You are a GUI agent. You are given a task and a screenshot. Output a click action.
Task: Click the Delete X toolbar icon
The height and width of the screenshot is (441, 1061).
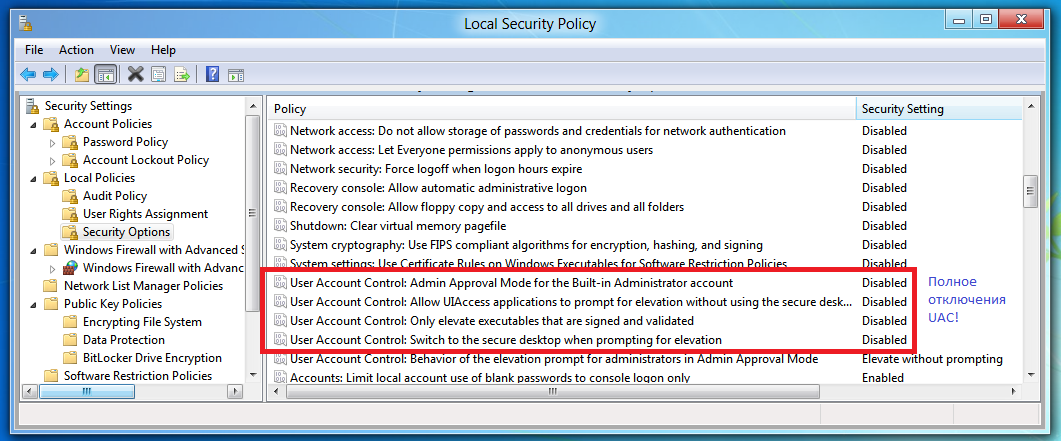tap(135, 74)
